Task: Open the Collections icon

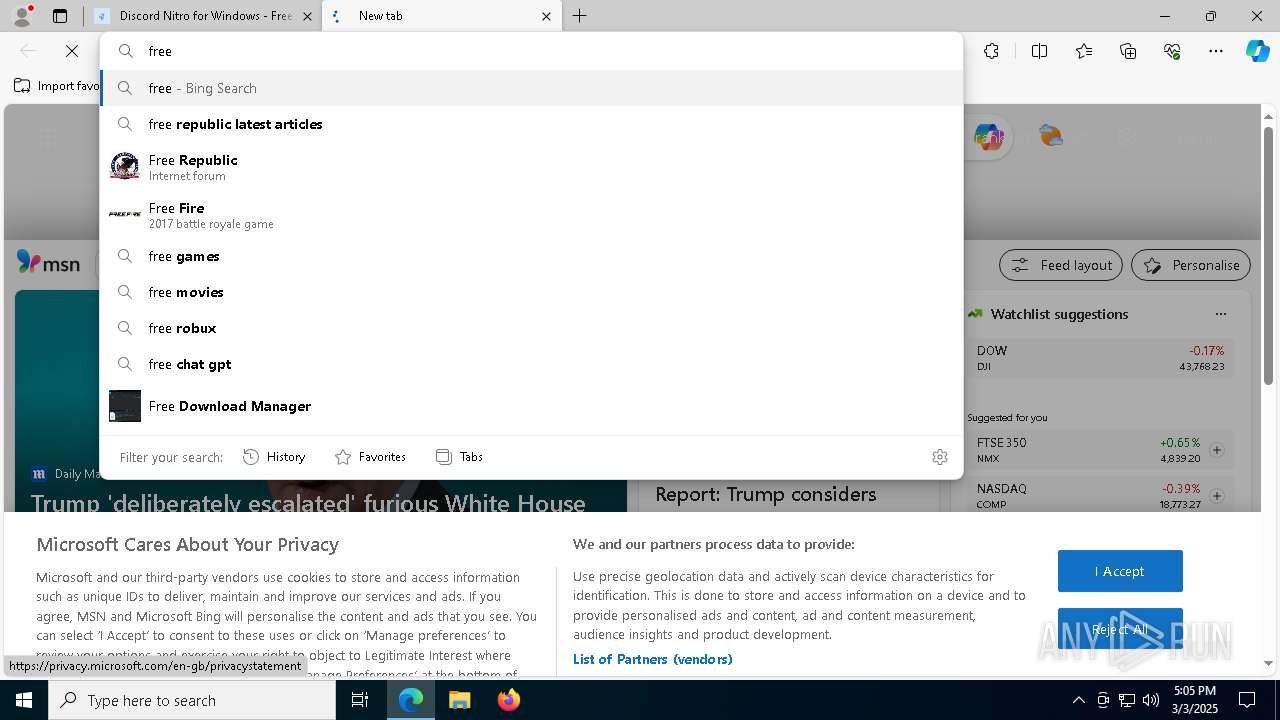Action: [x=1128, y=51]
